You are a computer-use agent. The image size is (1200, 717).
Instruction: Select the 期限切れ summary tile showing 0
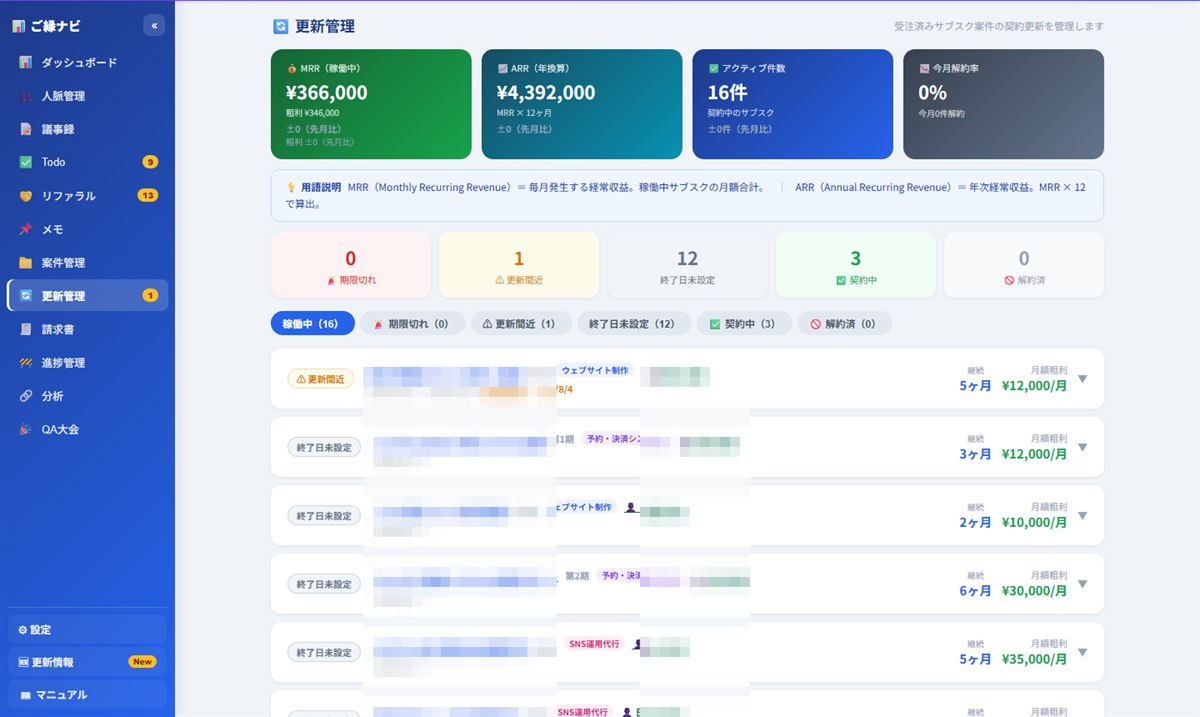(x=351, y=265)
